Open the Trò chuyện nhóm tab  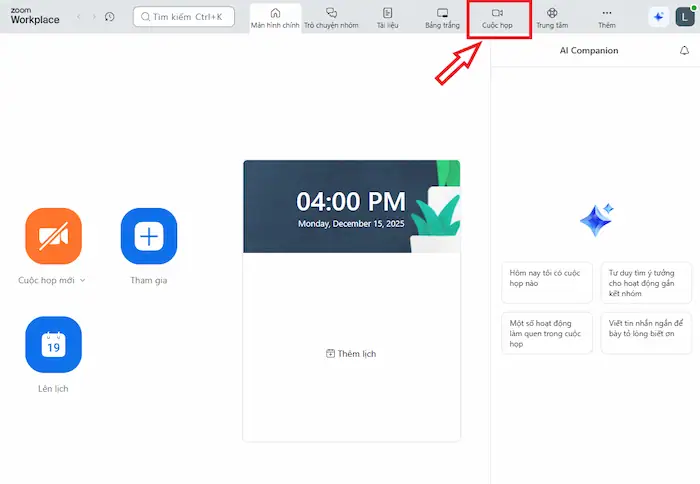(x=331, y=17)
